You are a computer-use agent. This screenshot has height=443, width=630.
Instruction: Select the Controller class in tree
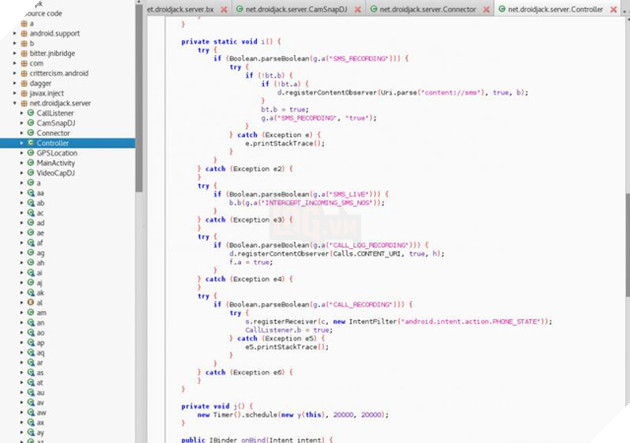pyautogui.click(x=56, y=143)
